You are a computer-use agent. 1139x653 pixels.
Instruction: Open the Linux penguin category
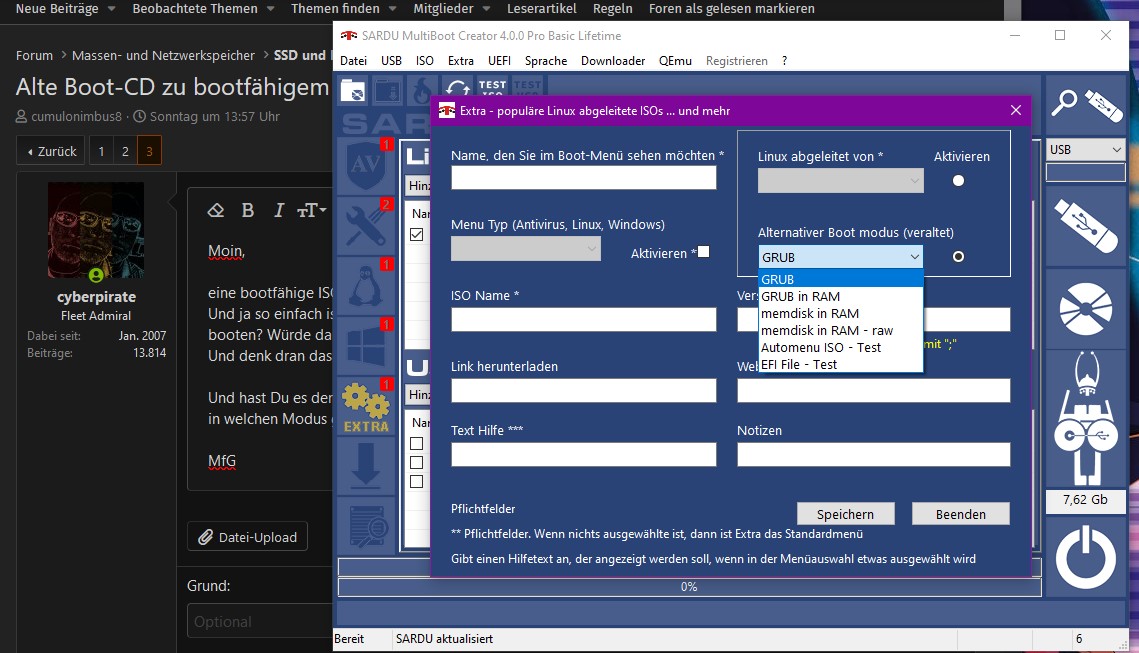point(365,285)
